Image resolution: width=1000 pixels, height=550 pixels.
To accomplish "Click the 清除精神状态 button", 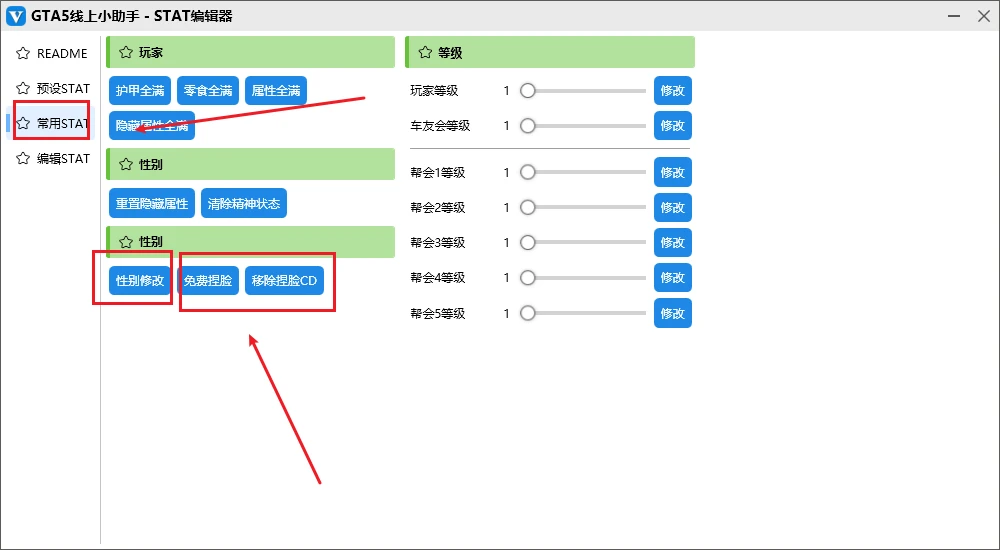I will 244,204.
